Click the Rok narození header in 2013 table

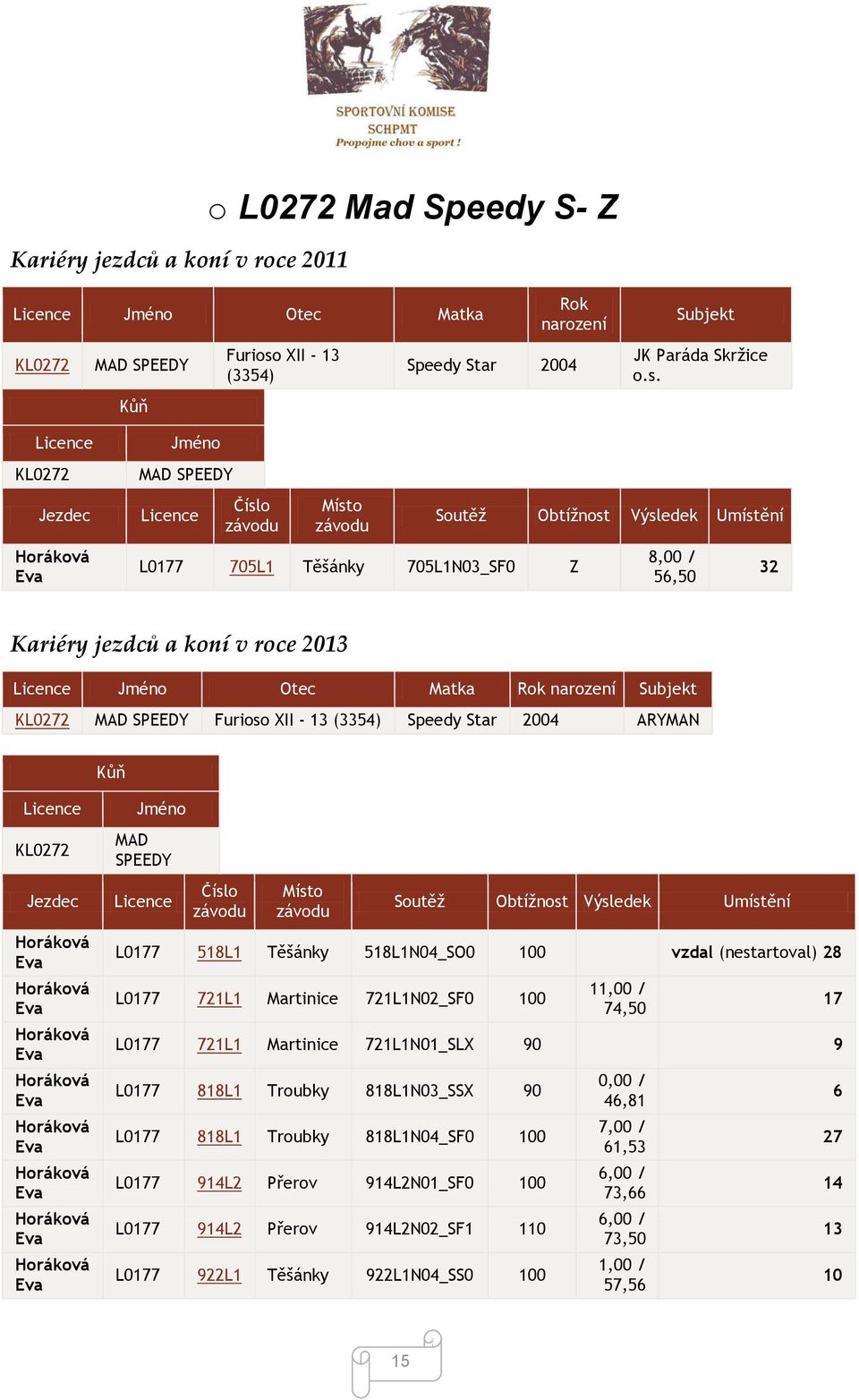[566, 688]
